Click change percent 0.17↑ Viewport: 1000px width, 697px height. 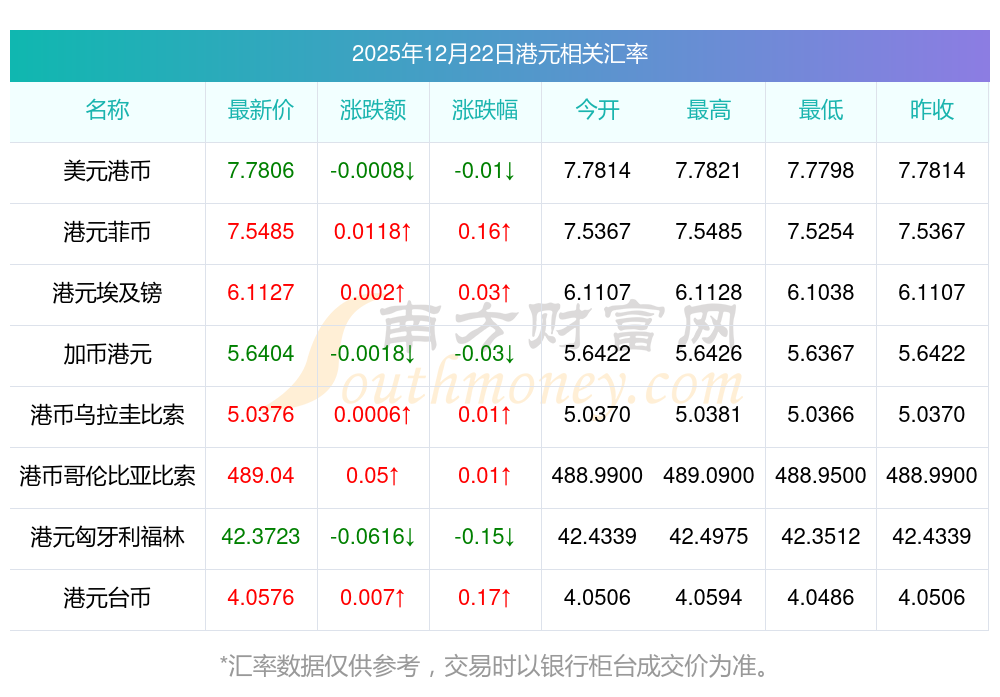click(485, 598)
